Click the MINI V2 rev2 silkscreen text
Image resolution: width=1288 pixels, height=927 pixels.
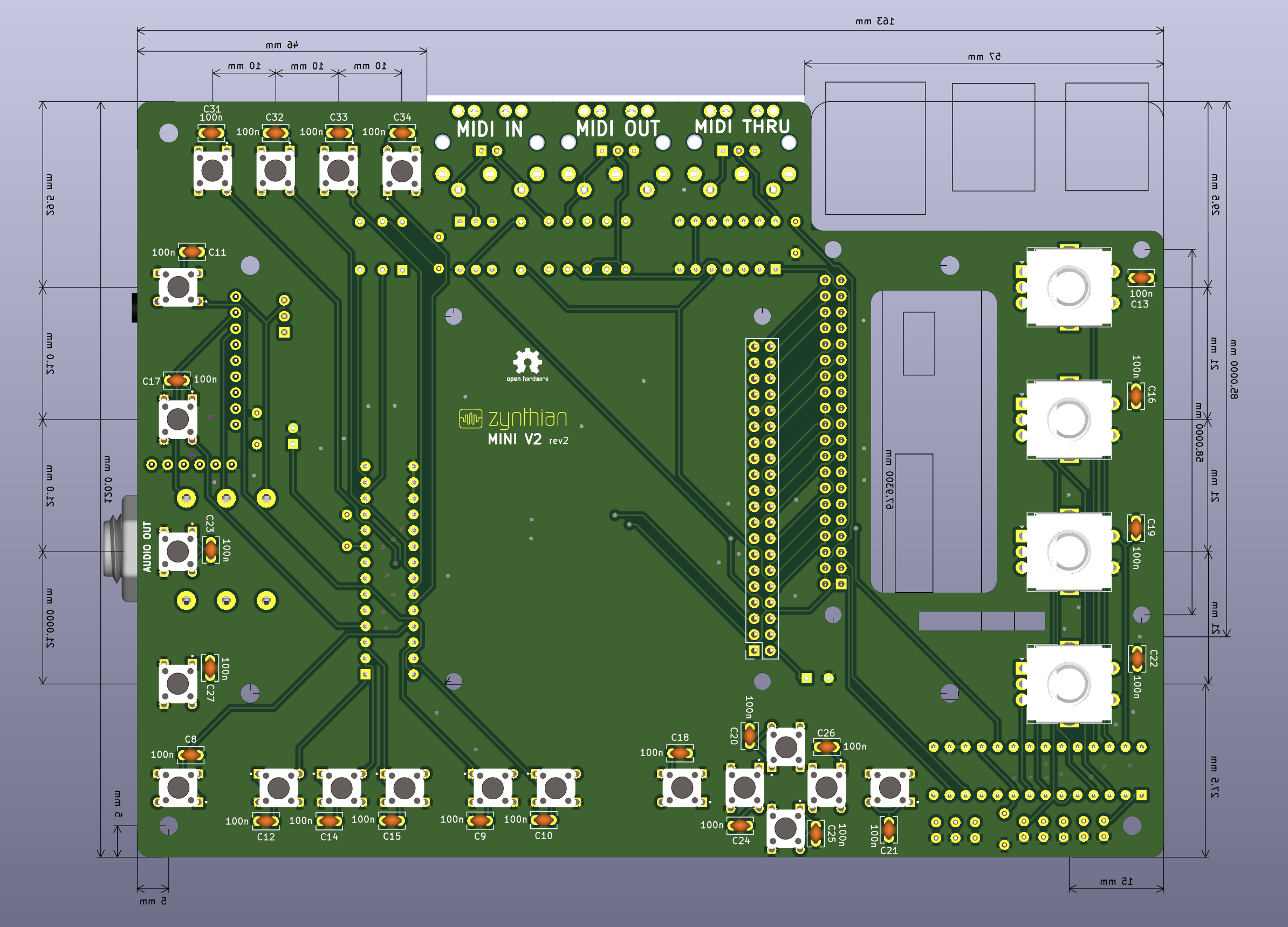(527, 440)
